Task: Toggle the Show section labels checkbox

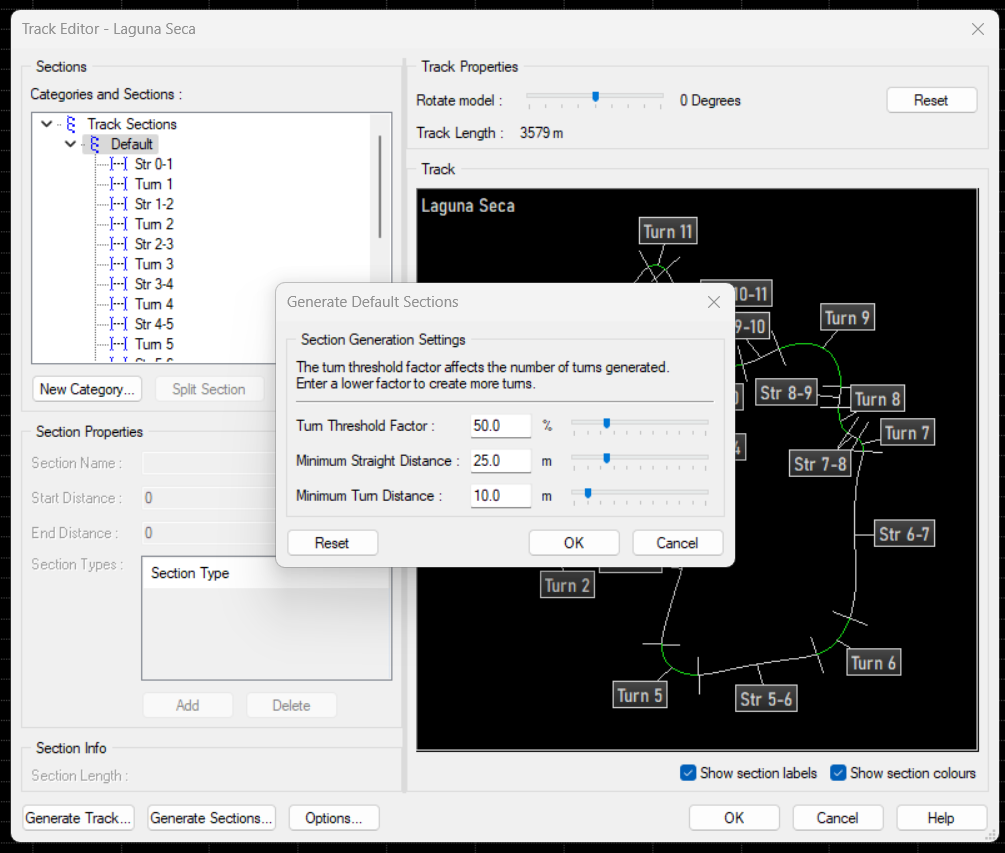Action: [688, 773]
